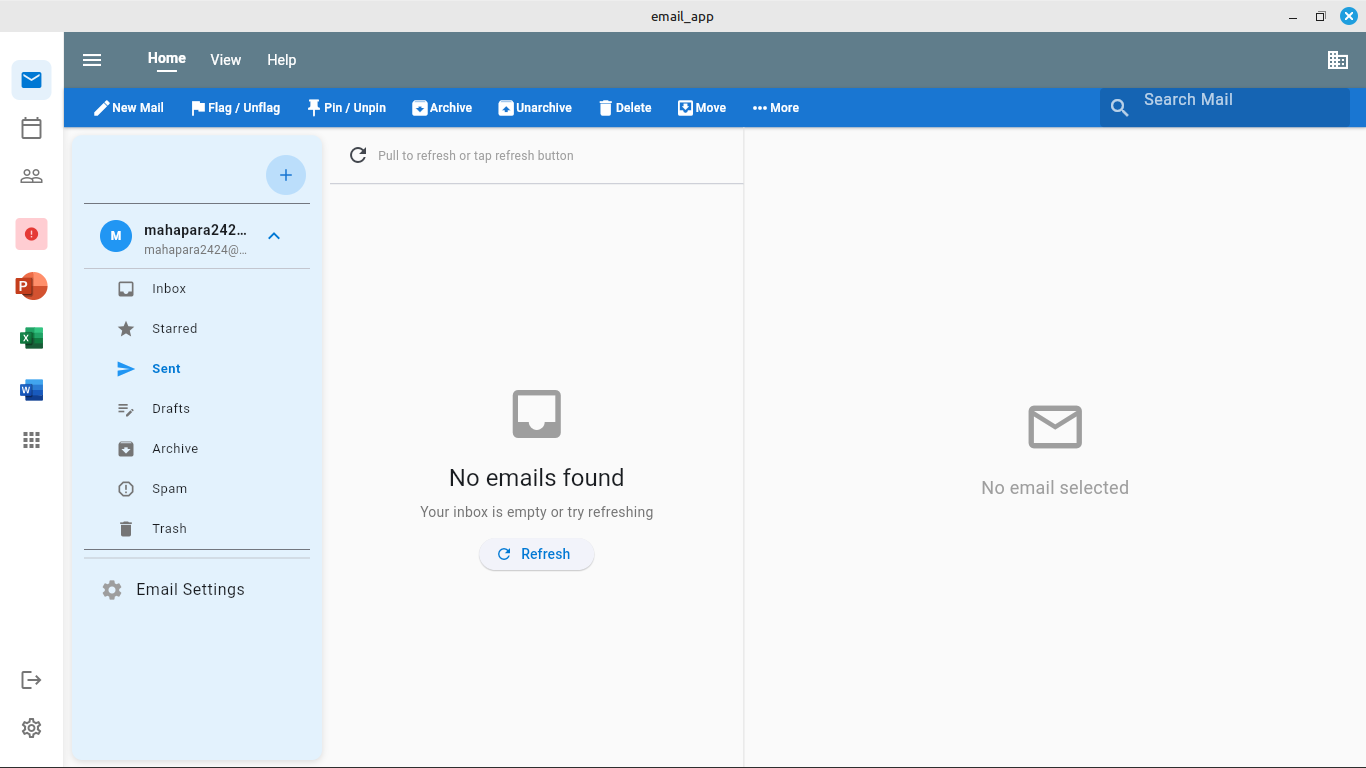The height and width of the screenshot is (768, 1366).
Task: Launch the Excel app icon
Action: [x=31, y=339]
